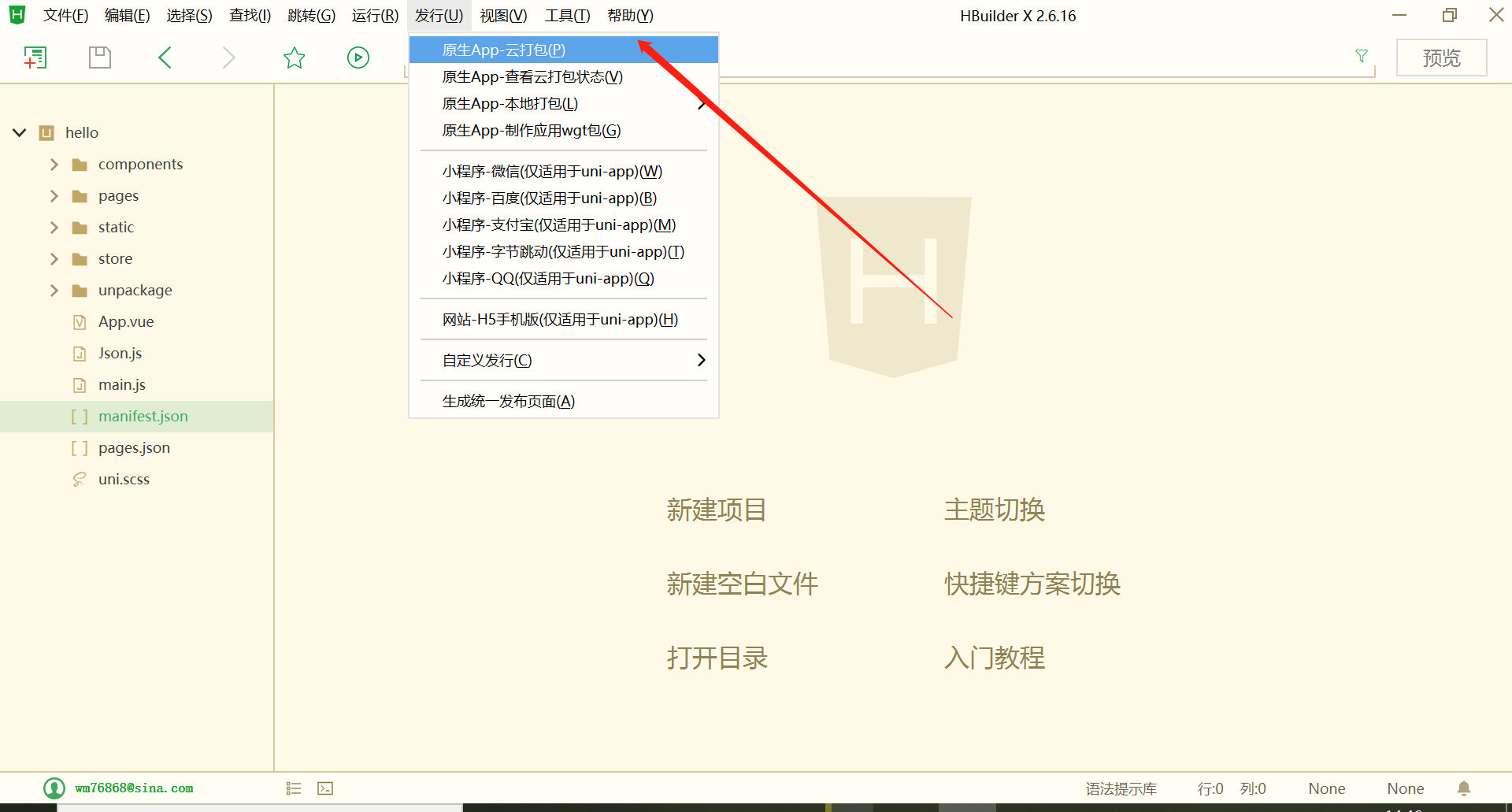Click the components folder icon

(80, 165)
